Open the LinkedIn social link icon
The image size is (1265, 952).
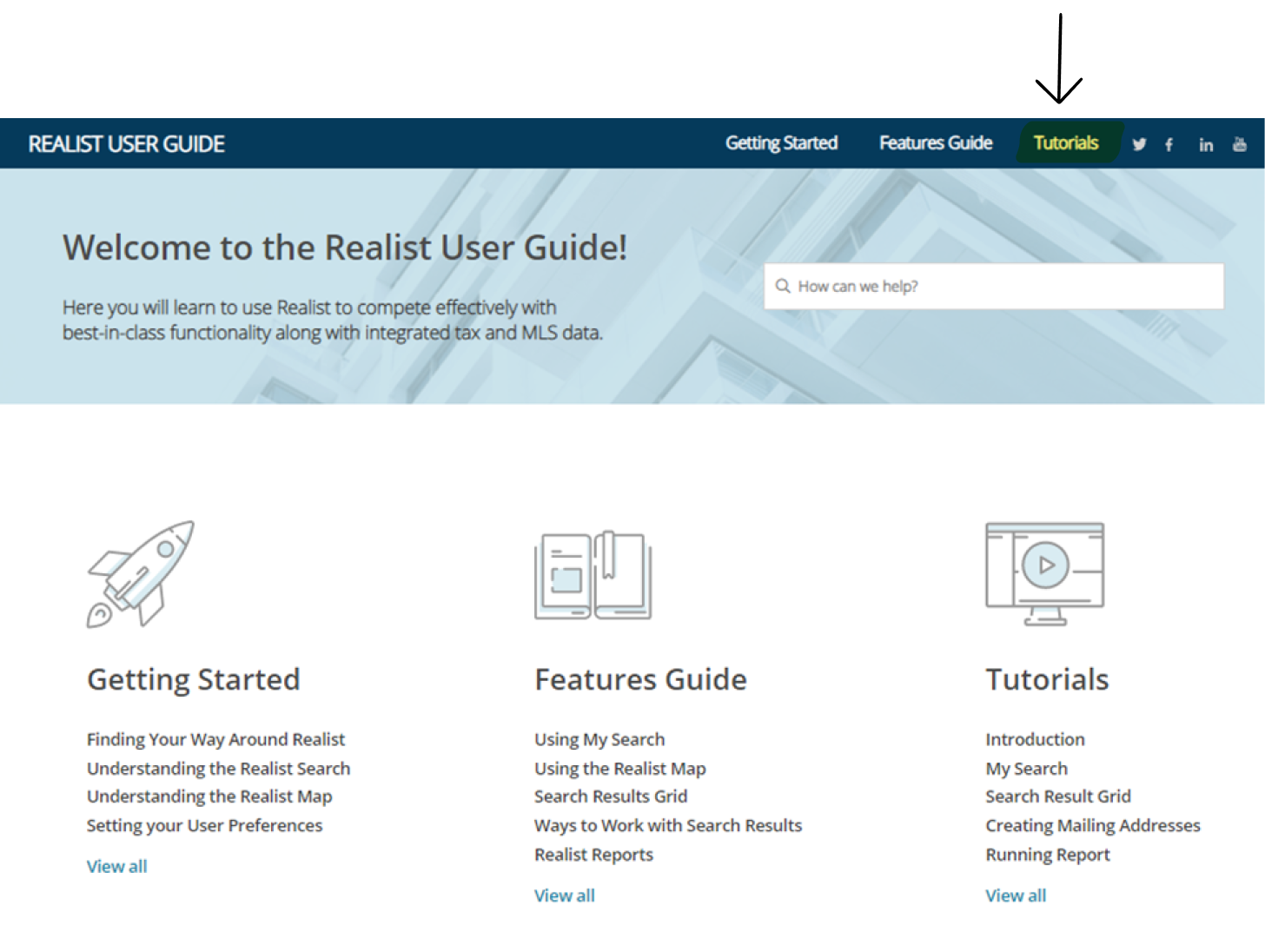point(1206,144)
